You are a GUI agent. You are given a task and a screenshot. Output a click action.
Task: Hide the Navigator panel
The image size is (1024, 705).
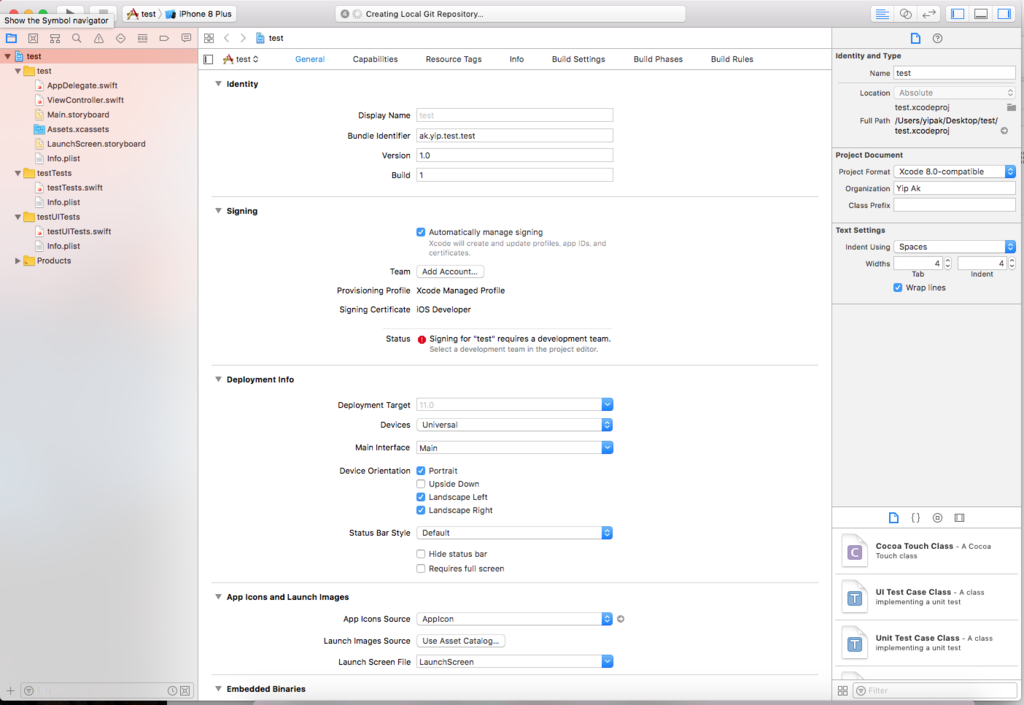pyautogui.click(x=958, y=14)
